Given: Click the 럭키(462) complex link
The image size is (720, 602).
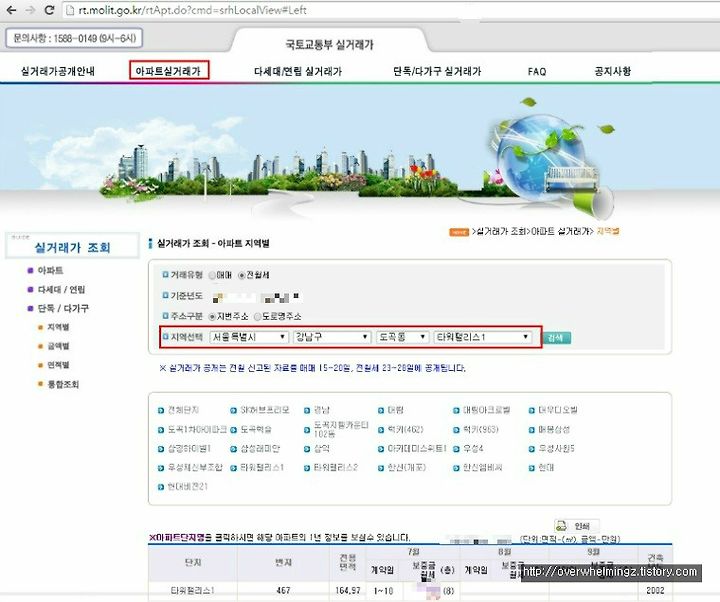Looking at the screenshot, I should tap(405, 429).
